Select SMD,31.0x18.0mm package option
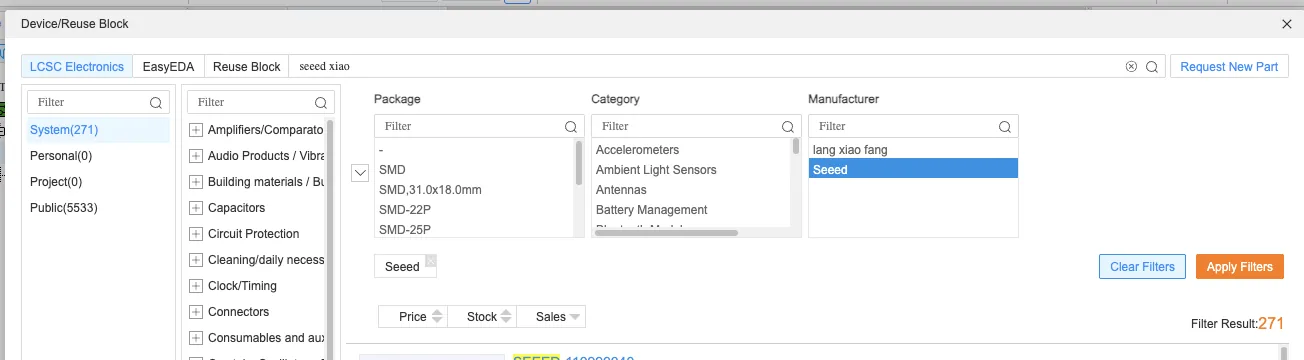Screen dimensions: 1304x360 [474, 190]
